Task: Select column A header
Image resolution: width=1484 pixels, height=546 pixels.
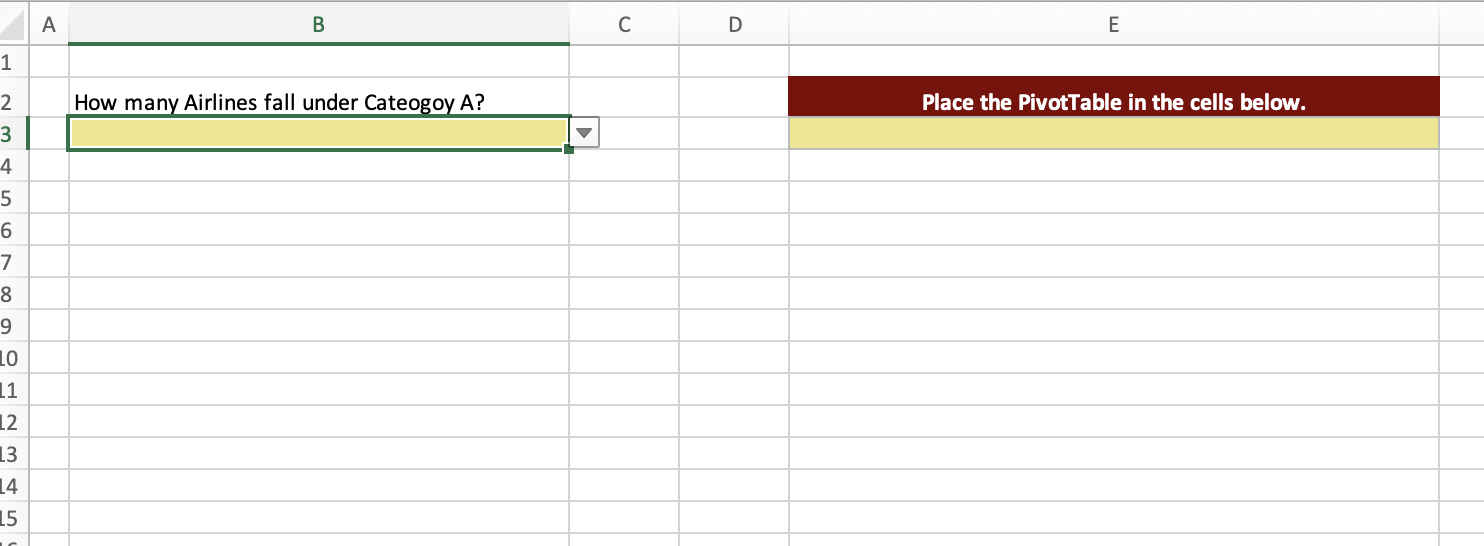Action: pos(48,26)
